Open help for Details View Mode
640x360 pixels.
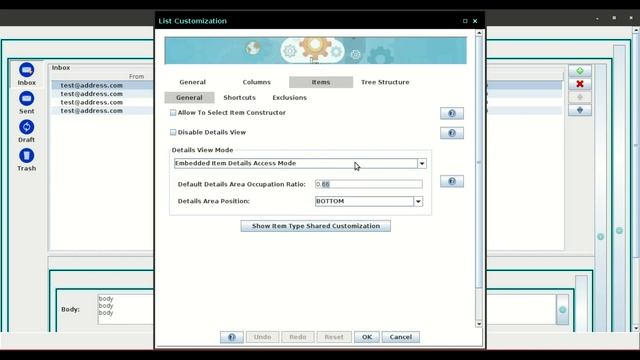point(452,181)
